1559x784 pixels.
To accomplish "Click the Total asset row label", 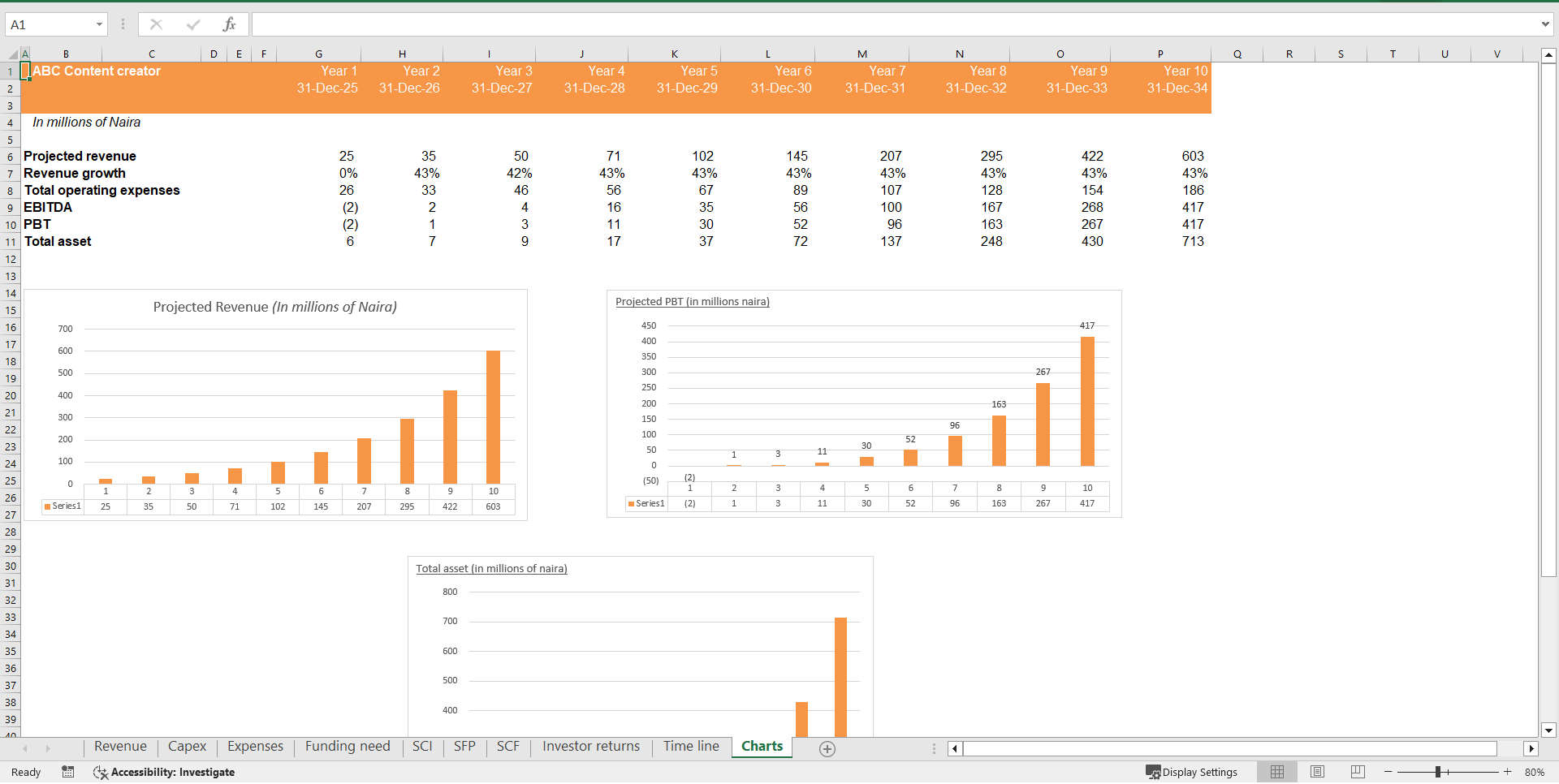I will point(58,242).
